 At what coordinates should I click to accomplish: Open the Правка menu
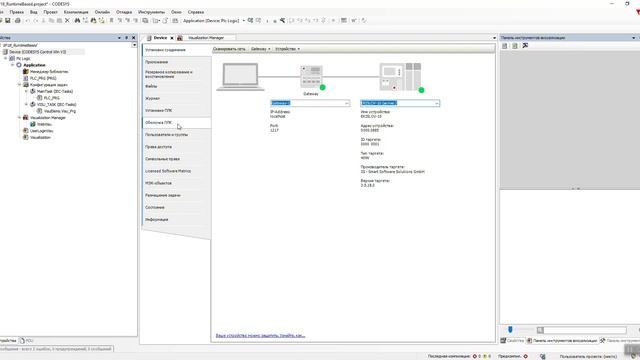pos(17,12)
